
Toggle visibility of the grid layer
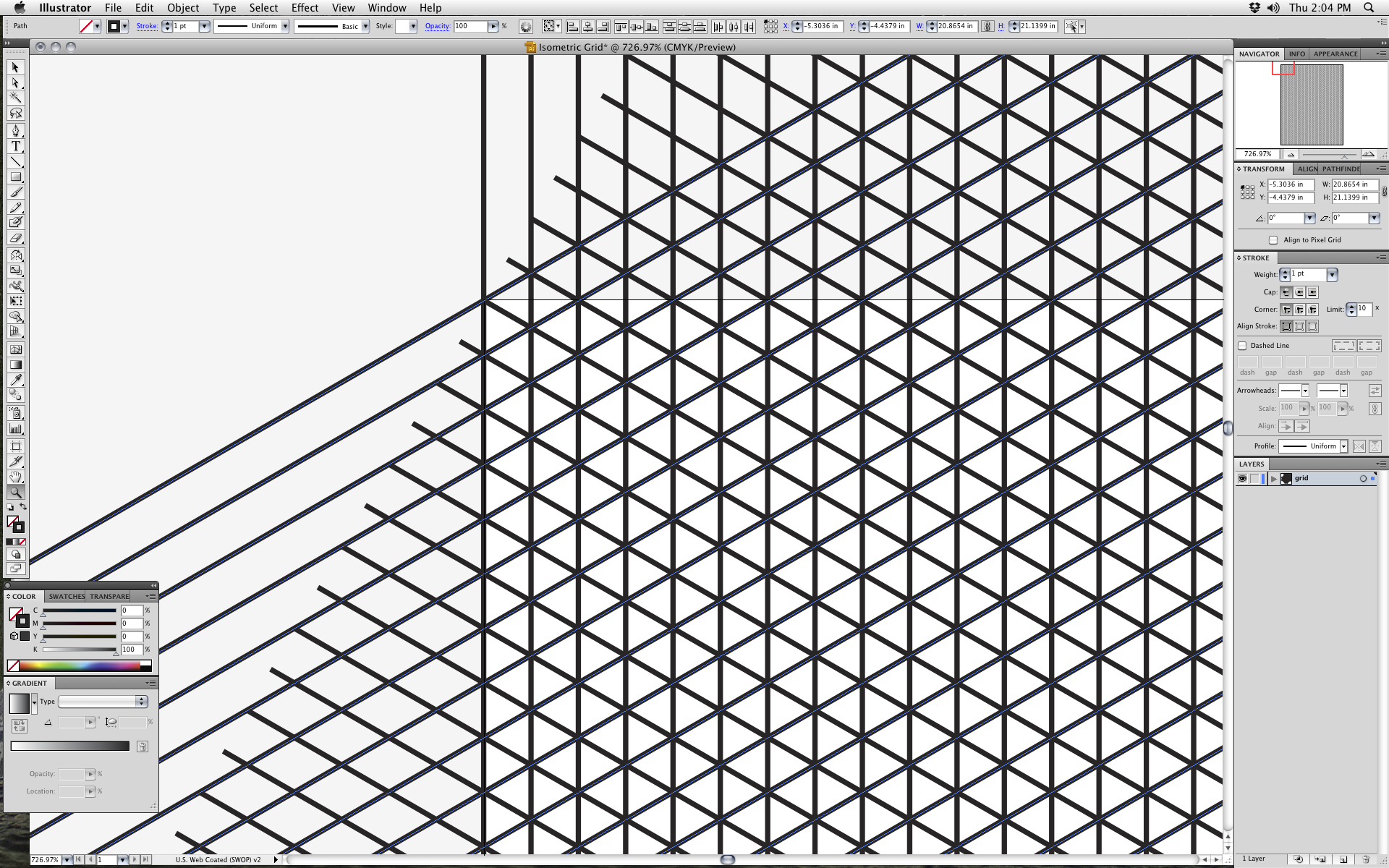1243,478
